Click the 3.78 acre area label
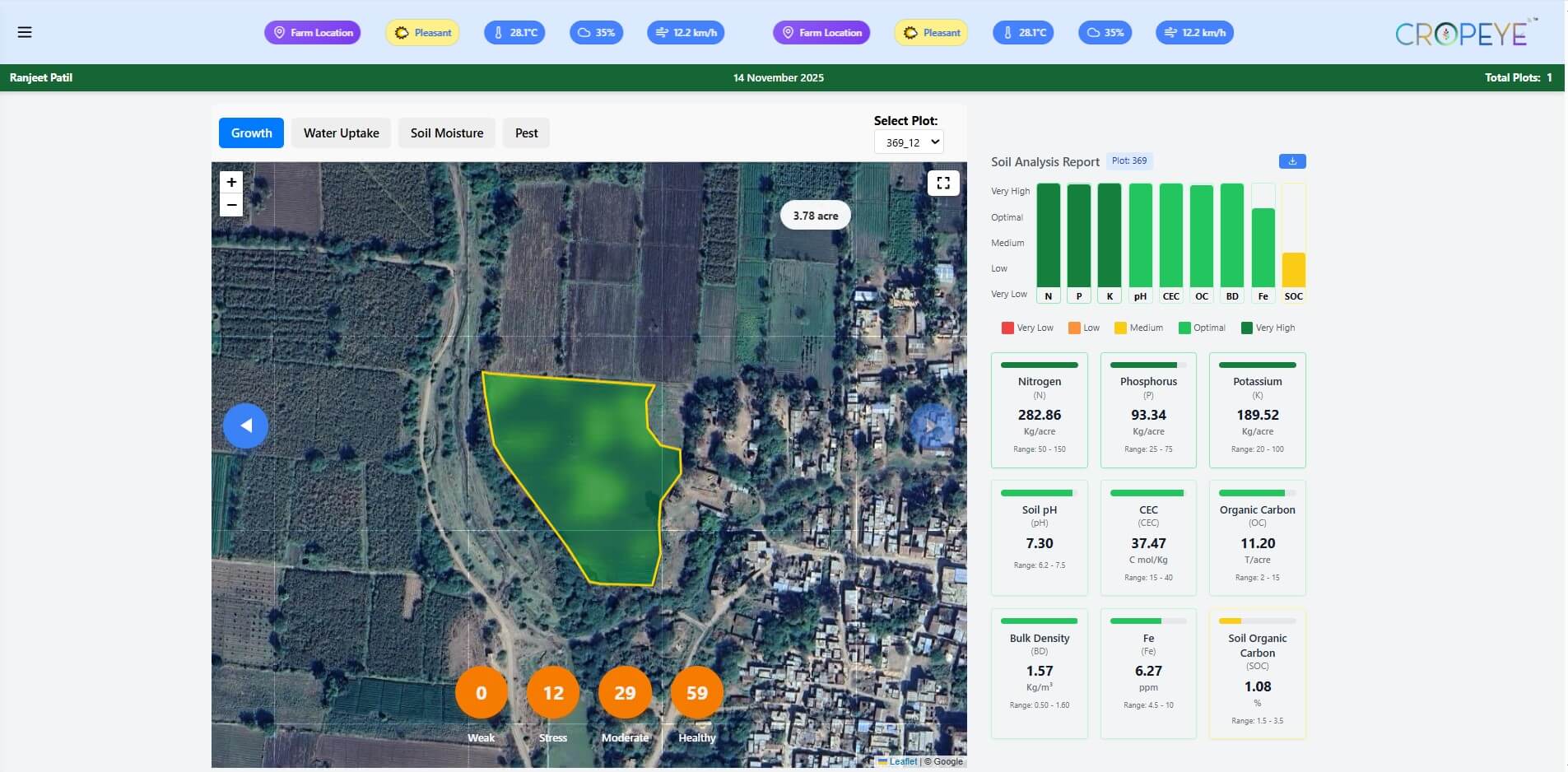The height and width of the screenshot is (772, 1568). (815, 216)
